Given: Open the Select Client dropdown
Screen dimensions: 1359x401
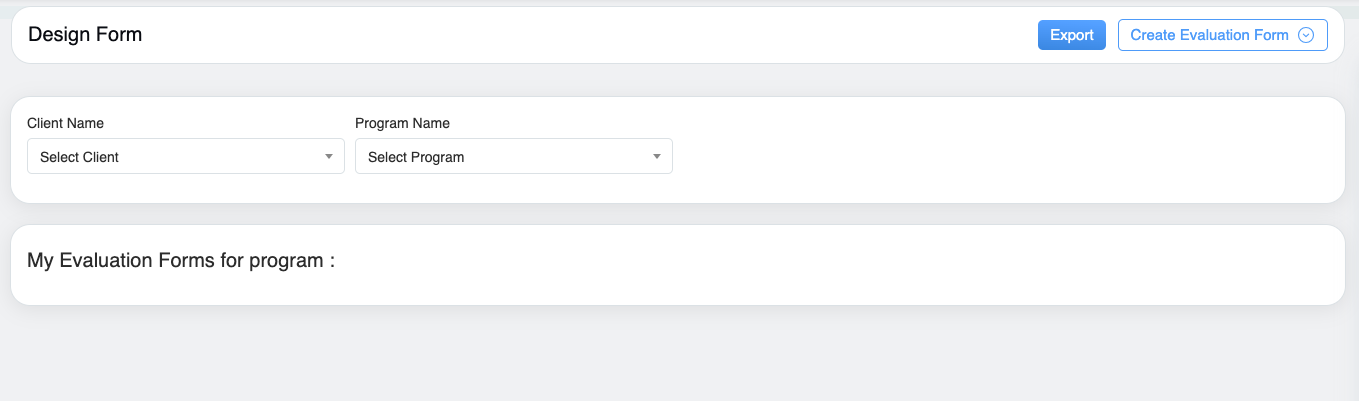Looking at the screenshot, I should coord(185,157).
